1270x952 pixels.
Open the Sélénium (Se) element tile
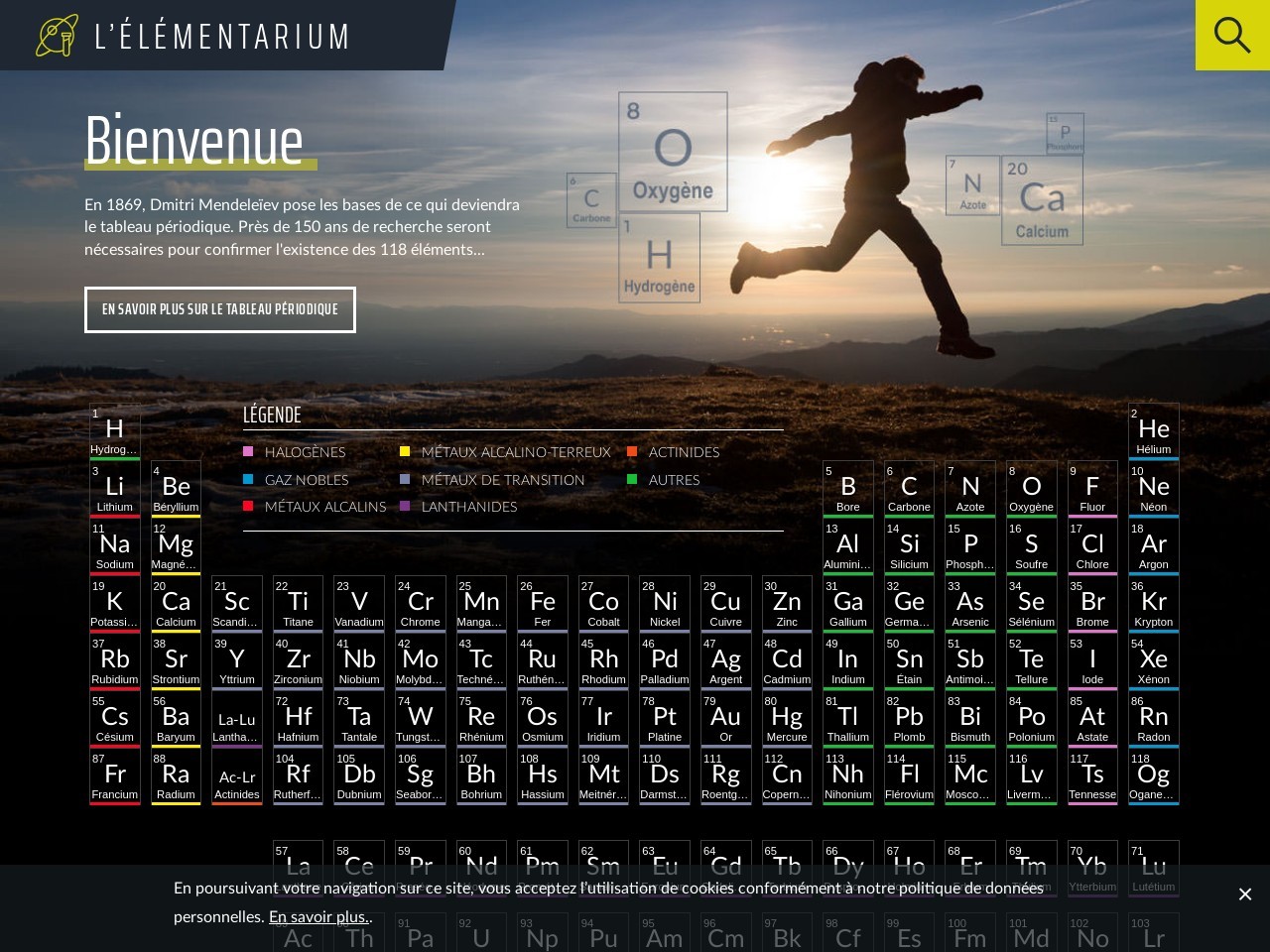point(1032,604)
